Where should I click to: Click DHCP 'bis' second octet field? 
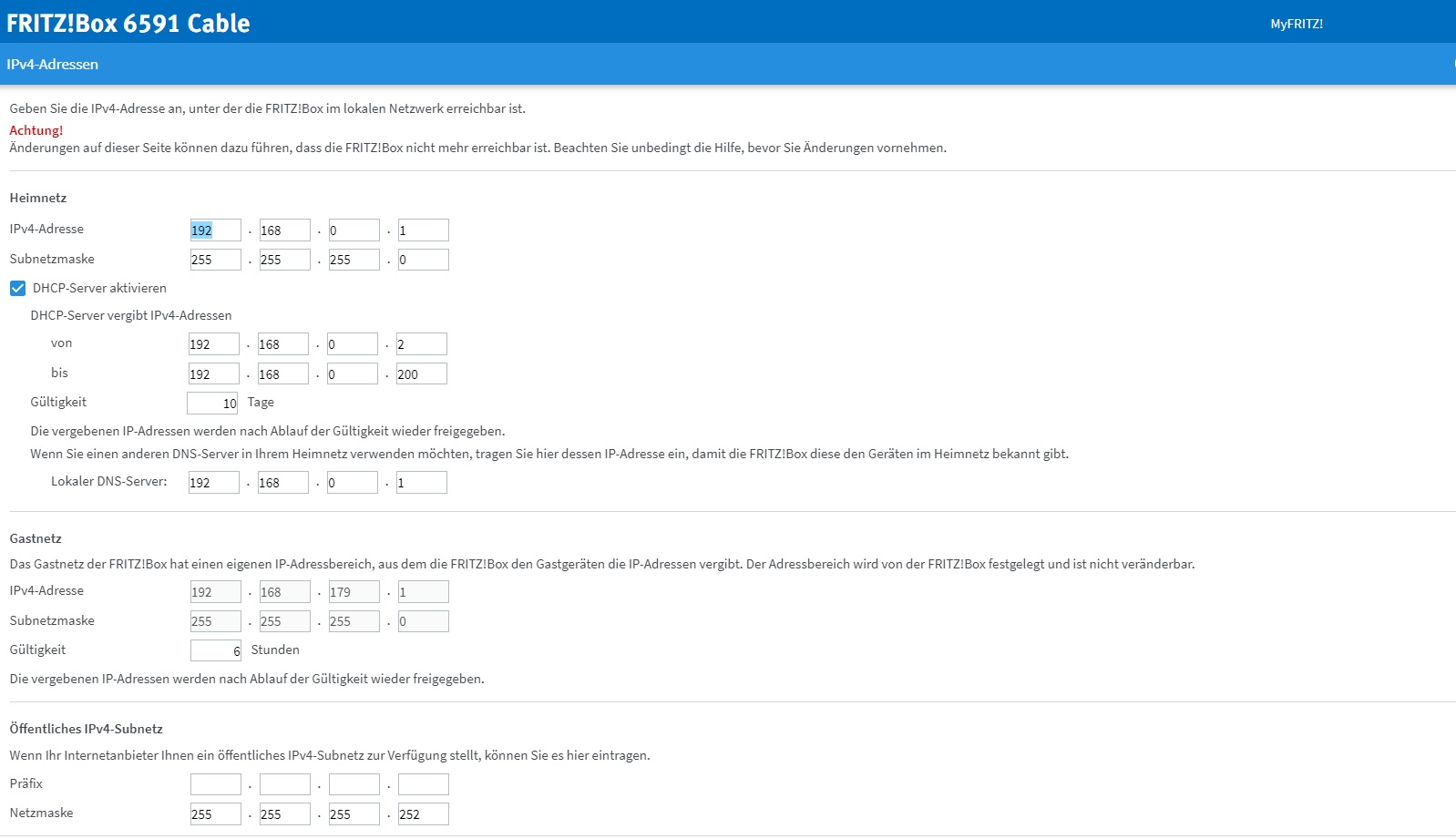point(283,373)
